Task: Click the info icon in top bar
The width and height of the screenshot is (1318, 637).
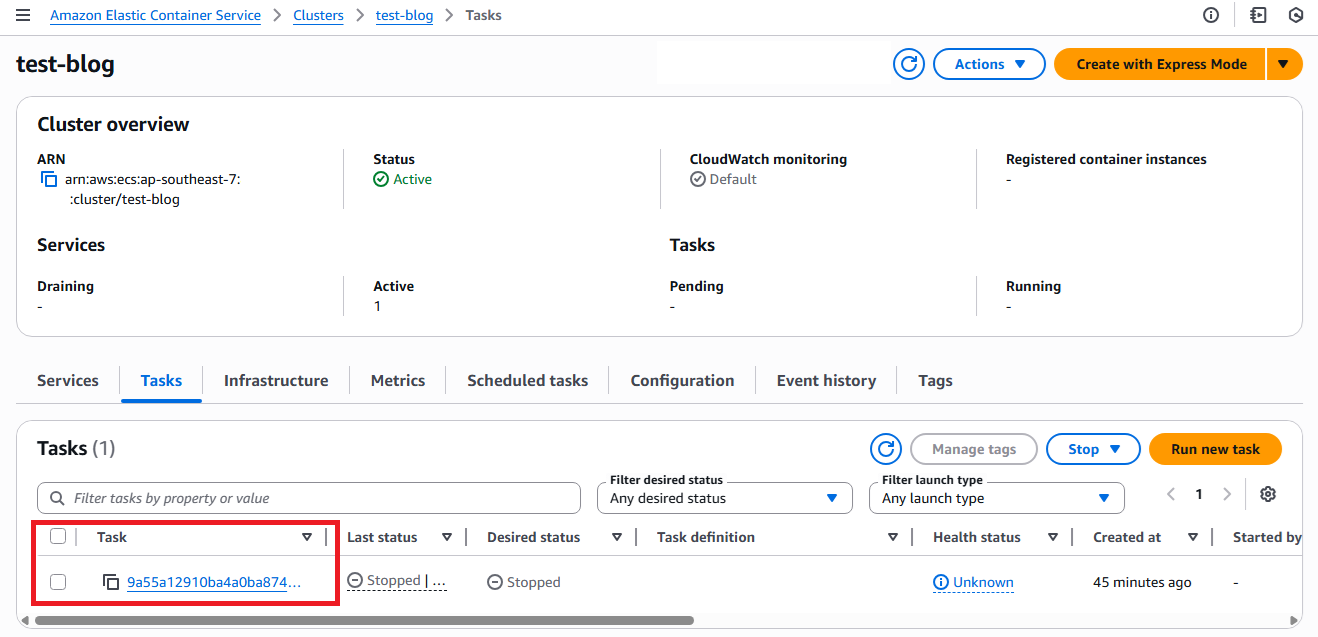Action: 1211,15
